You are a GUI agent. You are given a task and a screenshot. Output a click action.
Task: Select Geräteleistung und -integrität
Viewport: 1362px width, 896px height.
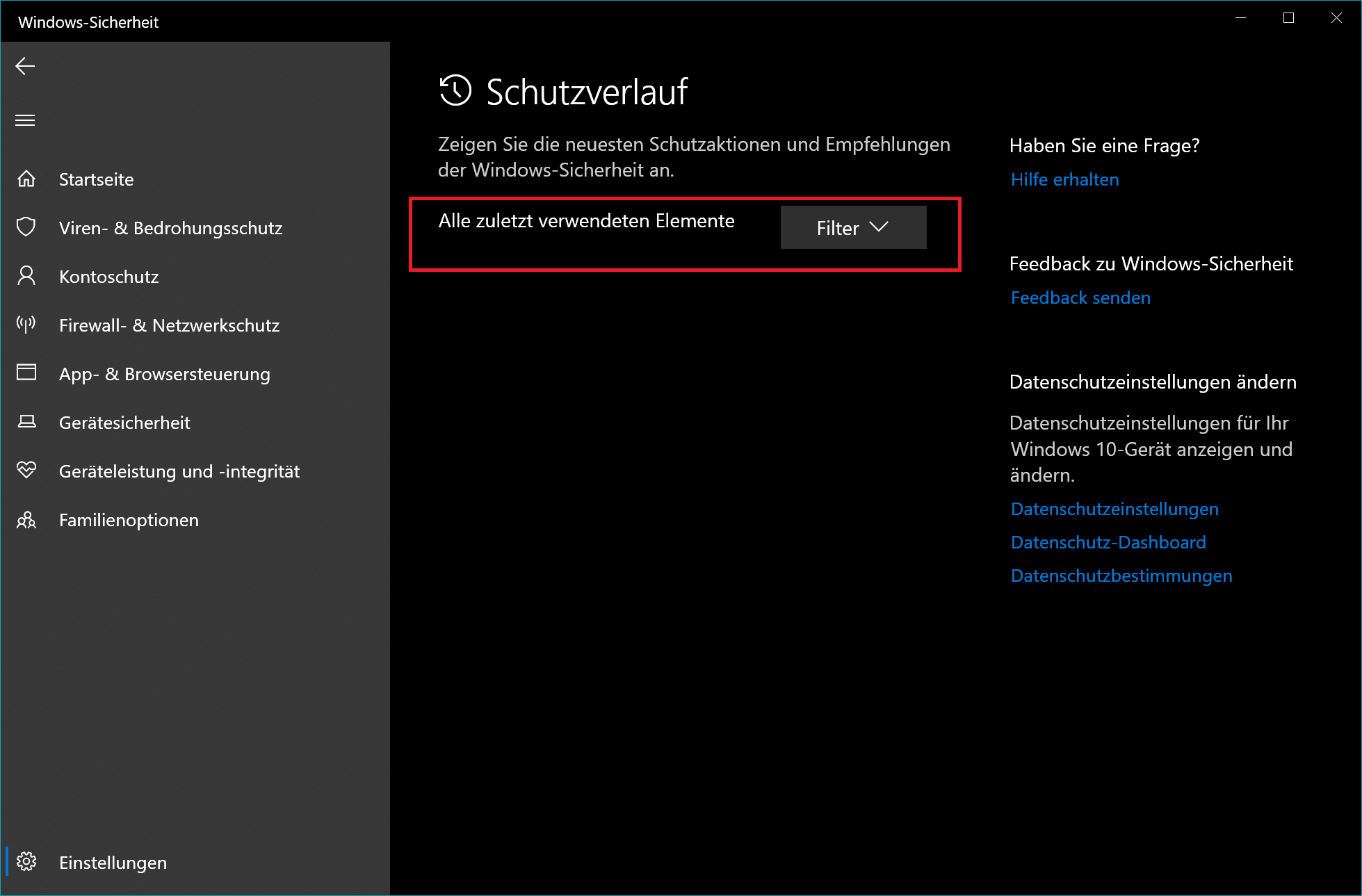(x=179, y=471)
